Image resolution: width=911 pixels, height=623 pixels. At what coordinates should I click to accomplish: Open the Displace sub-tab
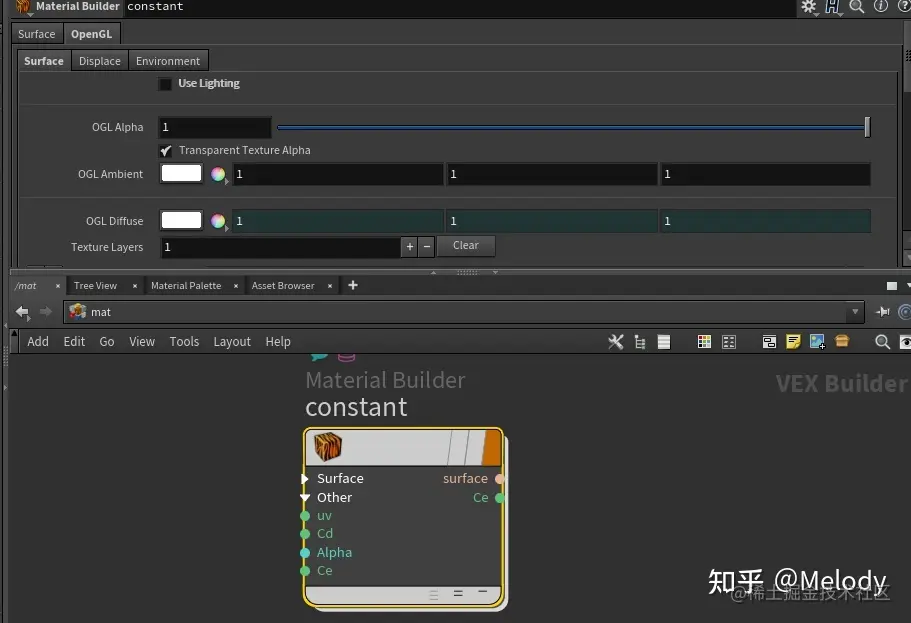(x=100, y=61)
